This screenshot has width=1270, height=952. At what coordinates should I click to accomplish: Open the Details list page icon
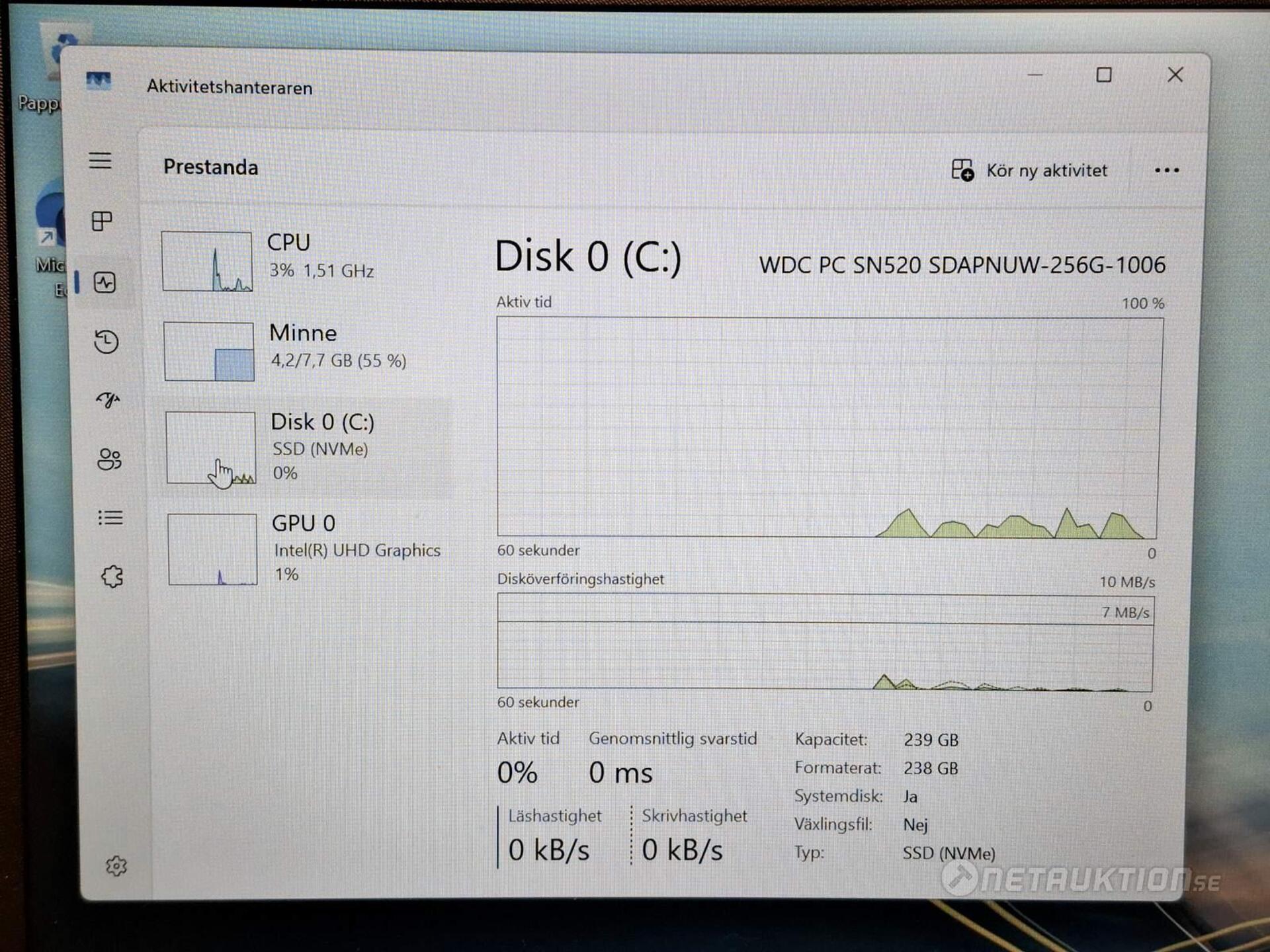click(110, 518)
